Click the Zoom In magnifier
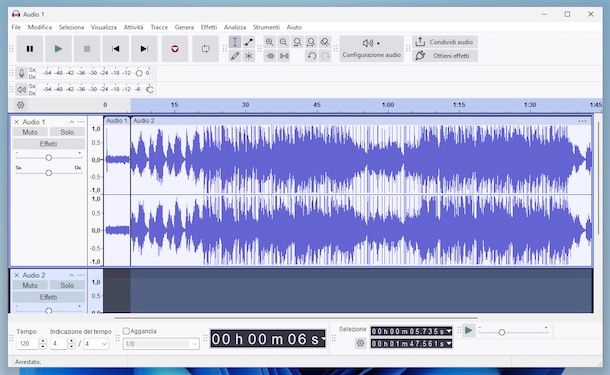 click(269, 42)
